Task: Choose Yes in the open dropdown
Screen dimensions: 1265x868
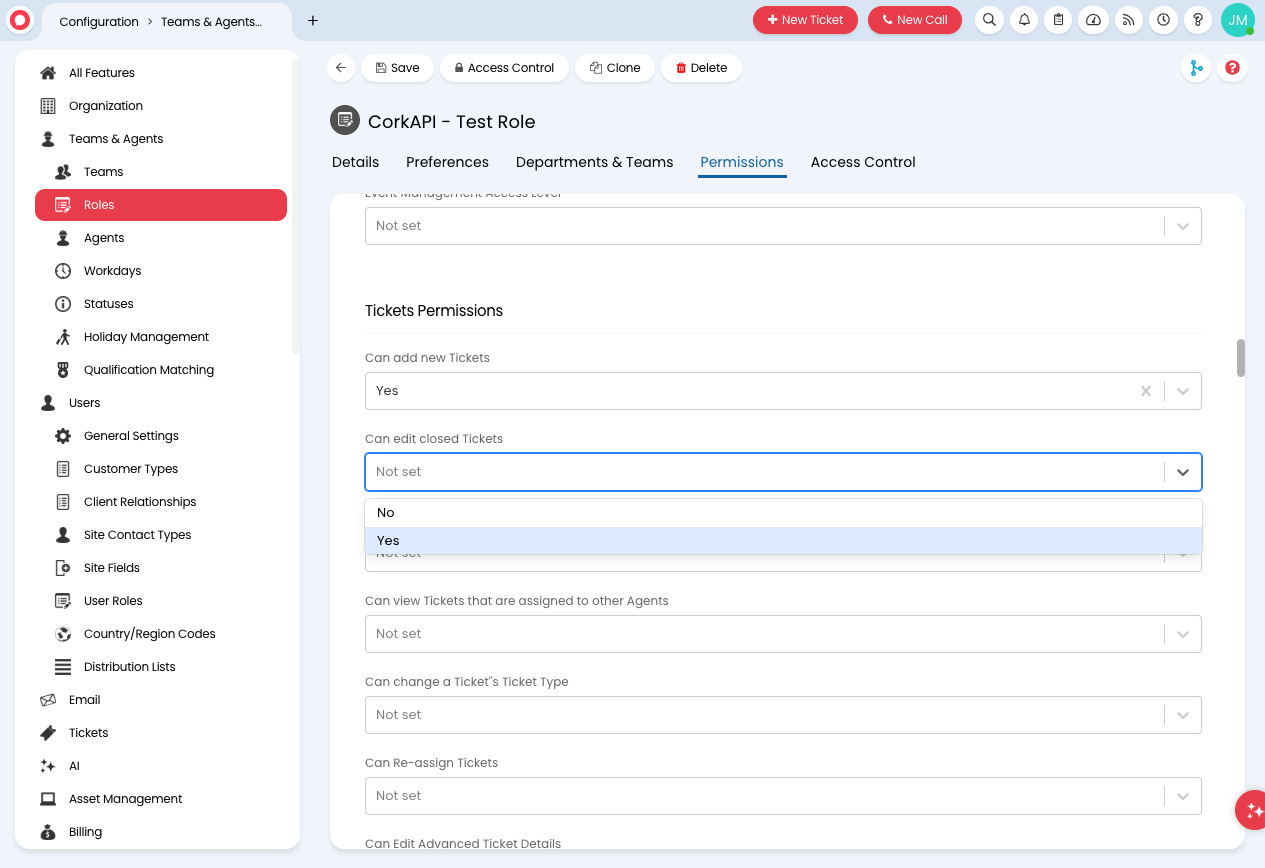Action: (783, 541)
